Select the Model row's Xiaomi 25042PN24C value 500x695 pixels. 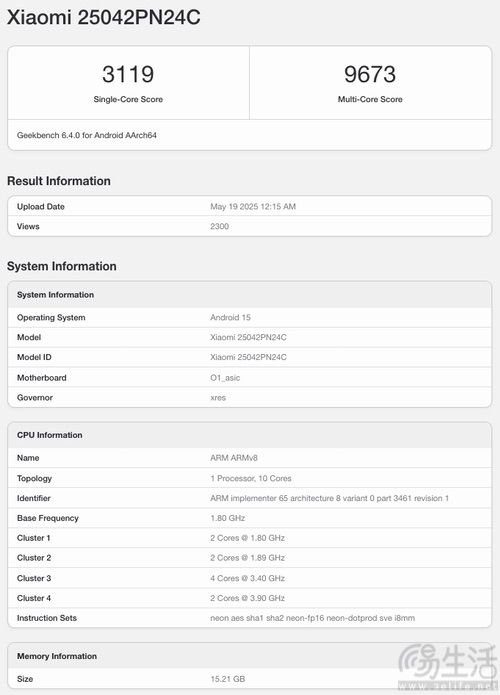pos(248,337)
